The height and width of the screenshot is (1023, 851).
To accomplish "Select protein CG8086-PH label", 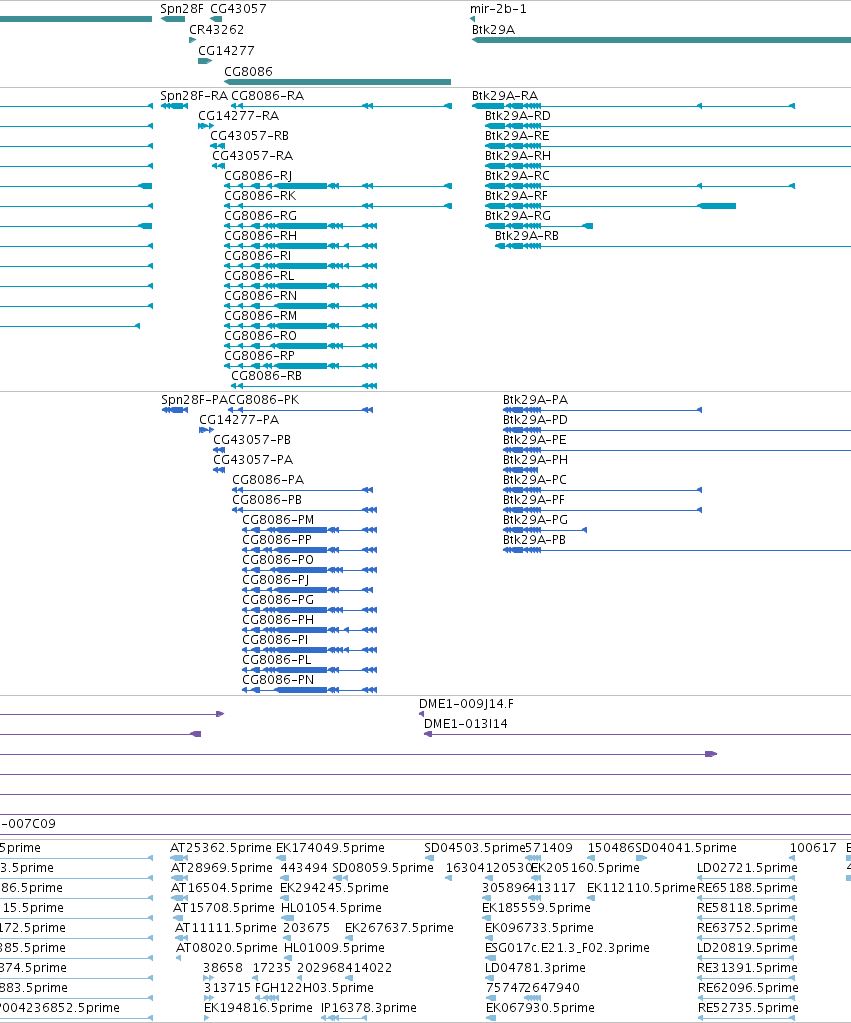I will pos(278,620).
